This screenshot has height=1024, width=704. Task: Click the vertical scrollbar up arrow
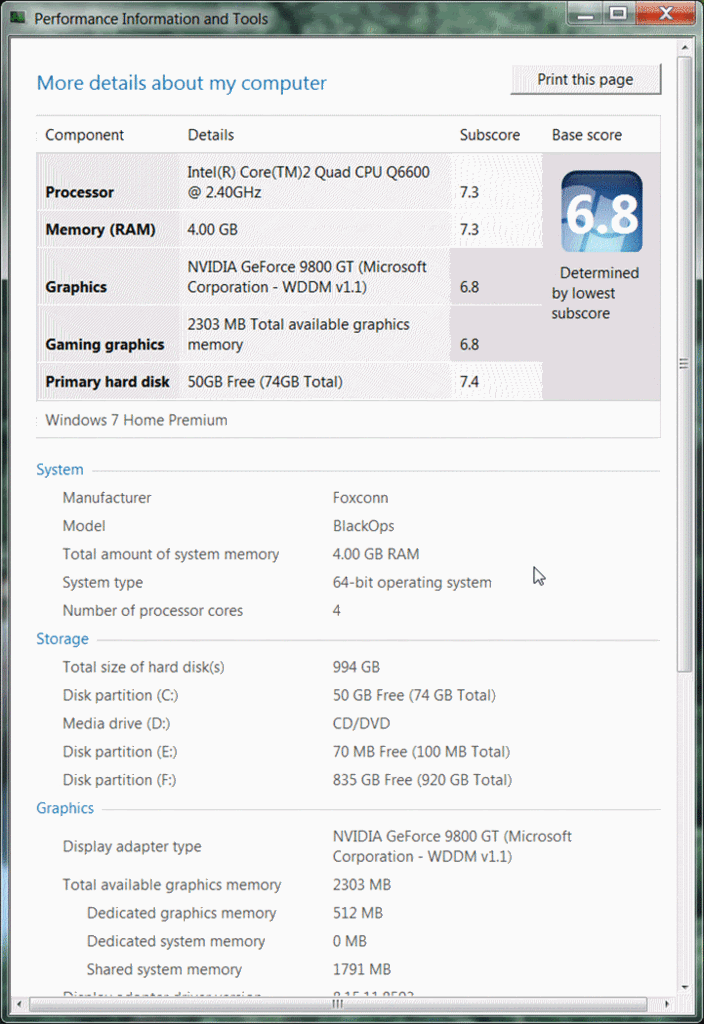tap(684, 48)
